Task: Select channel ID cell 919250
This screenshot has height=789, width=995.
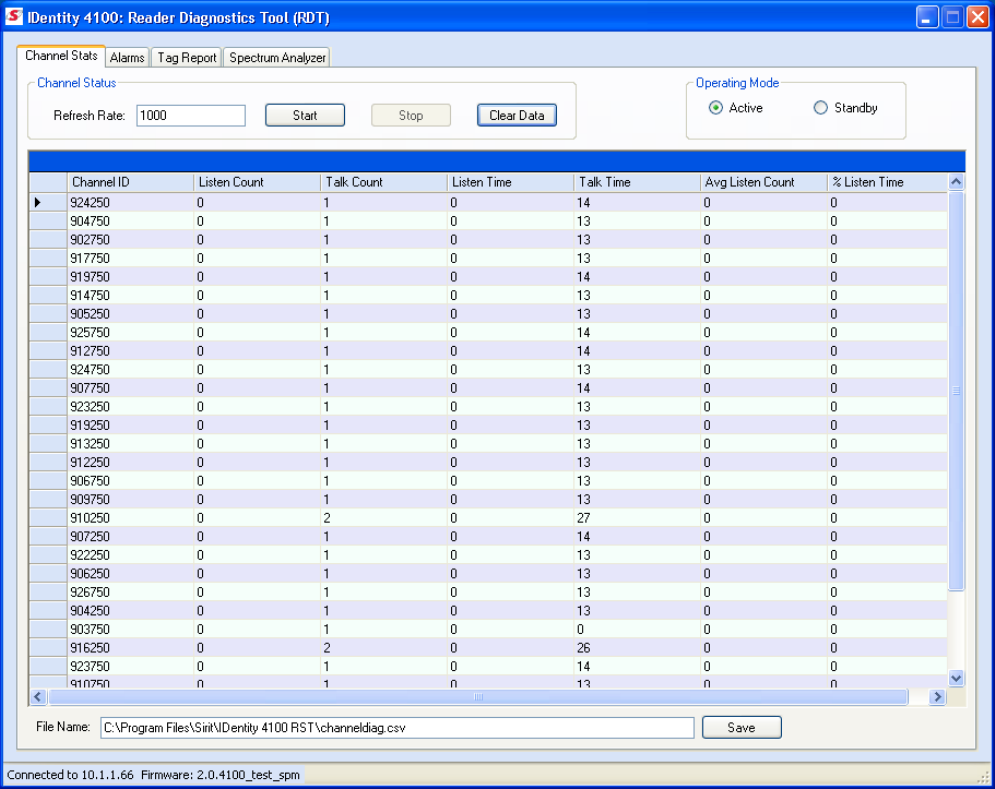Action: (x=130, y=425)
